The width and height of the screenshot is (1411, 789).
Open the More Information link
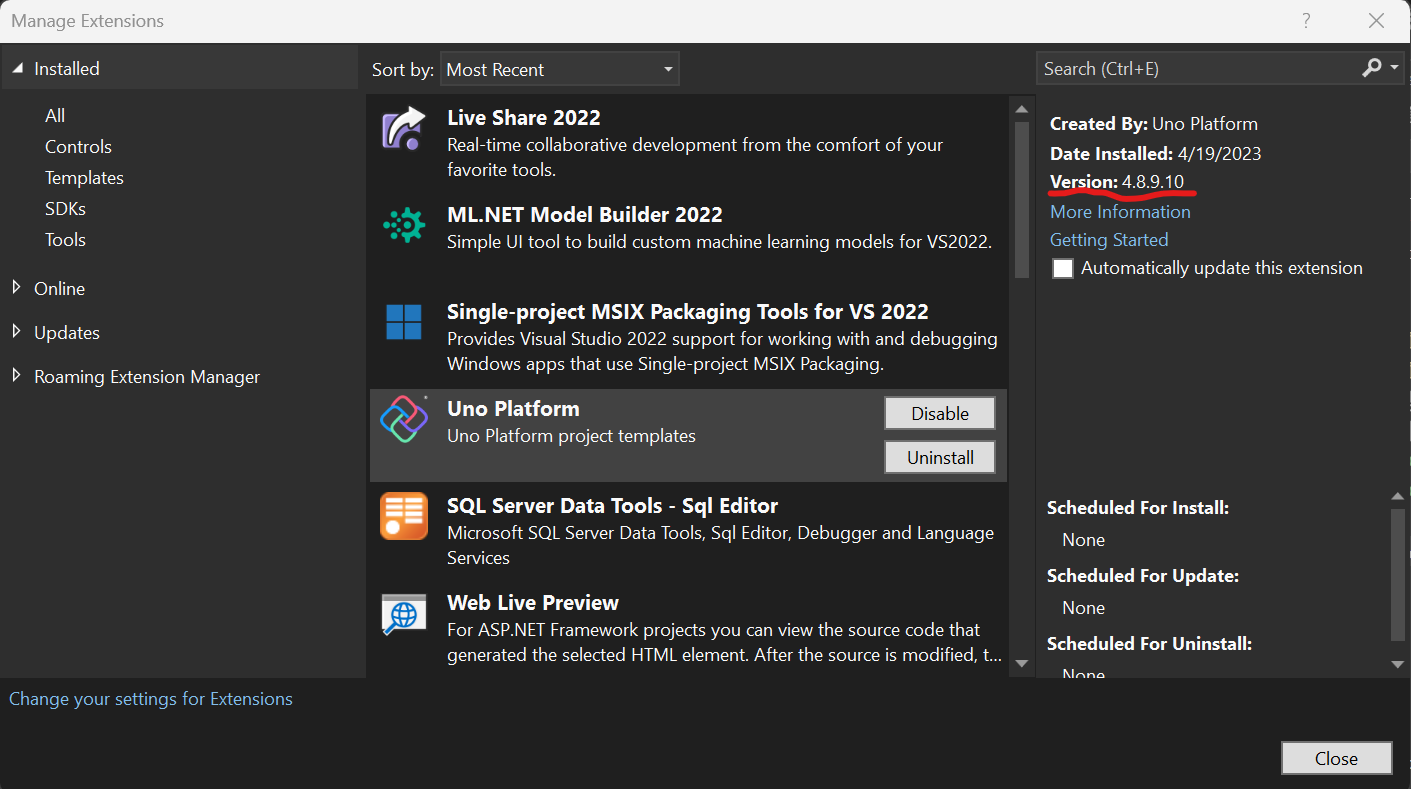tap(1120, 212)
